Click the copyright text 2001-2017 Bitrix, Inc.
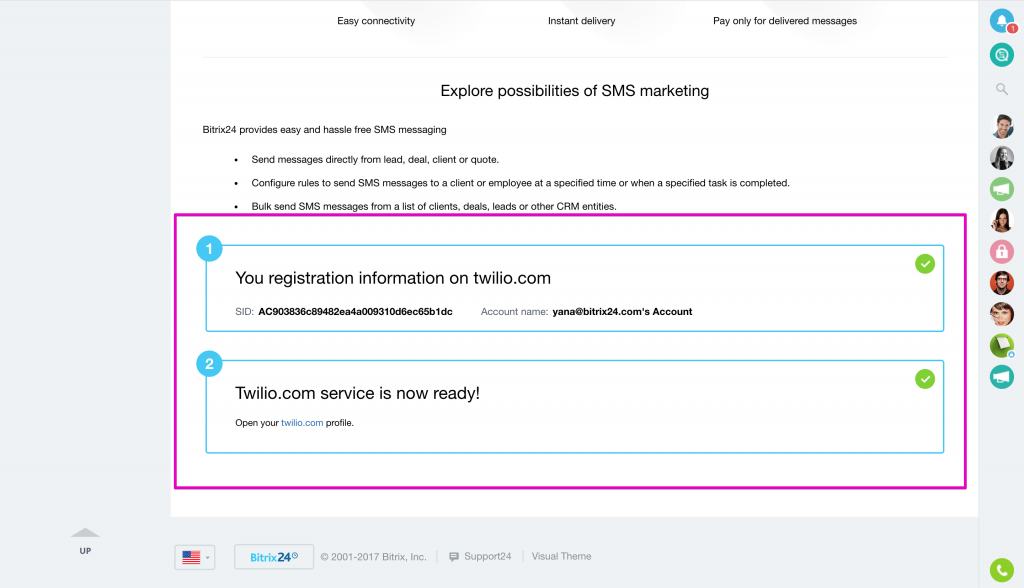The width and height of the screenshot is (1024, 588). pos(374,557)
